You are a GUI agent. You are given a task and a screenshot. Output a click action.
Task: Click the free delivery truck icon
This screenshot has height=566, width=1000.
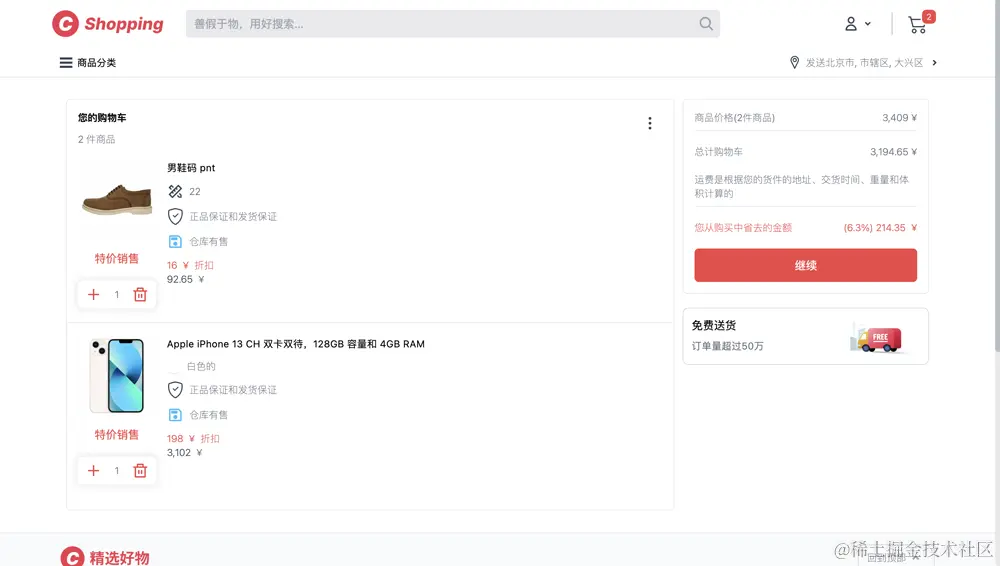878,338
